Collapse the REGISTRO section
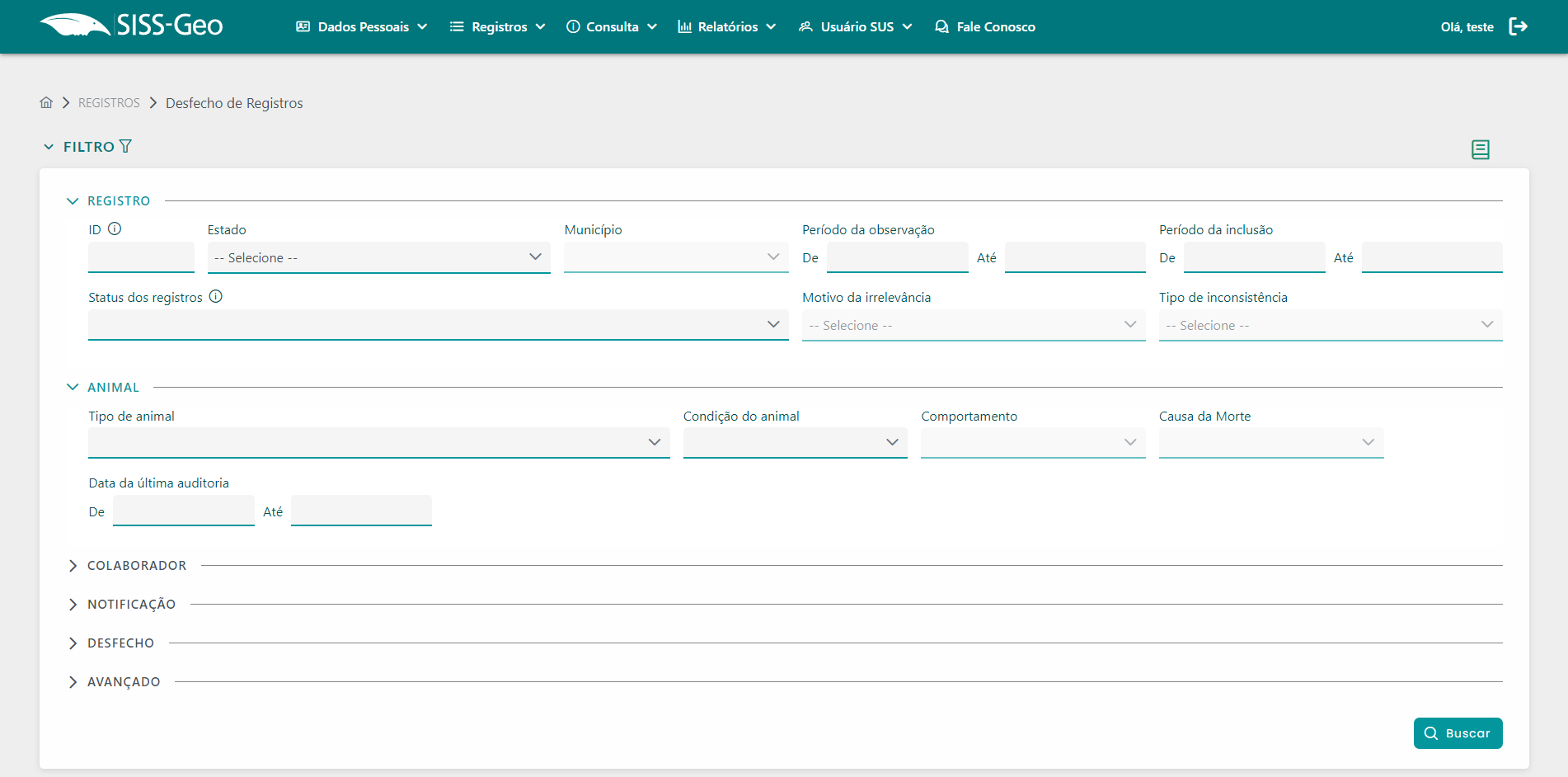This screenshot has height=777, width=1568. [x=73, y=200]
